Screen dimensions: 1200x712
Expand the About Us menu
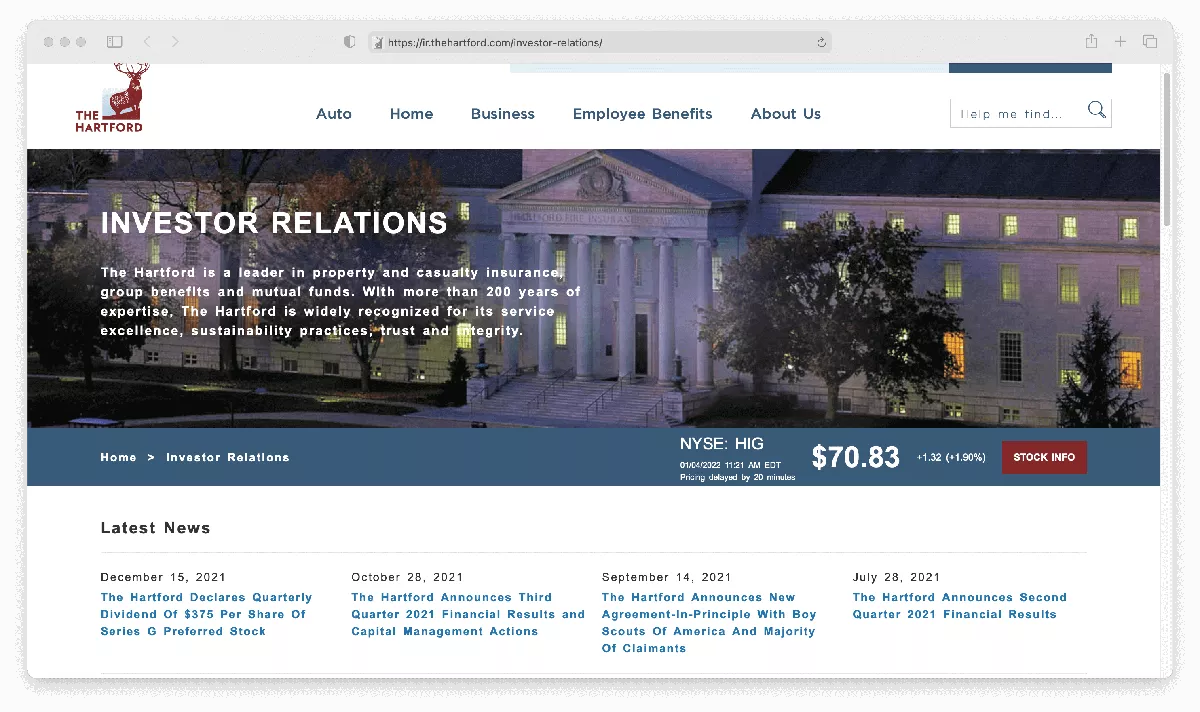pos(785,114)
